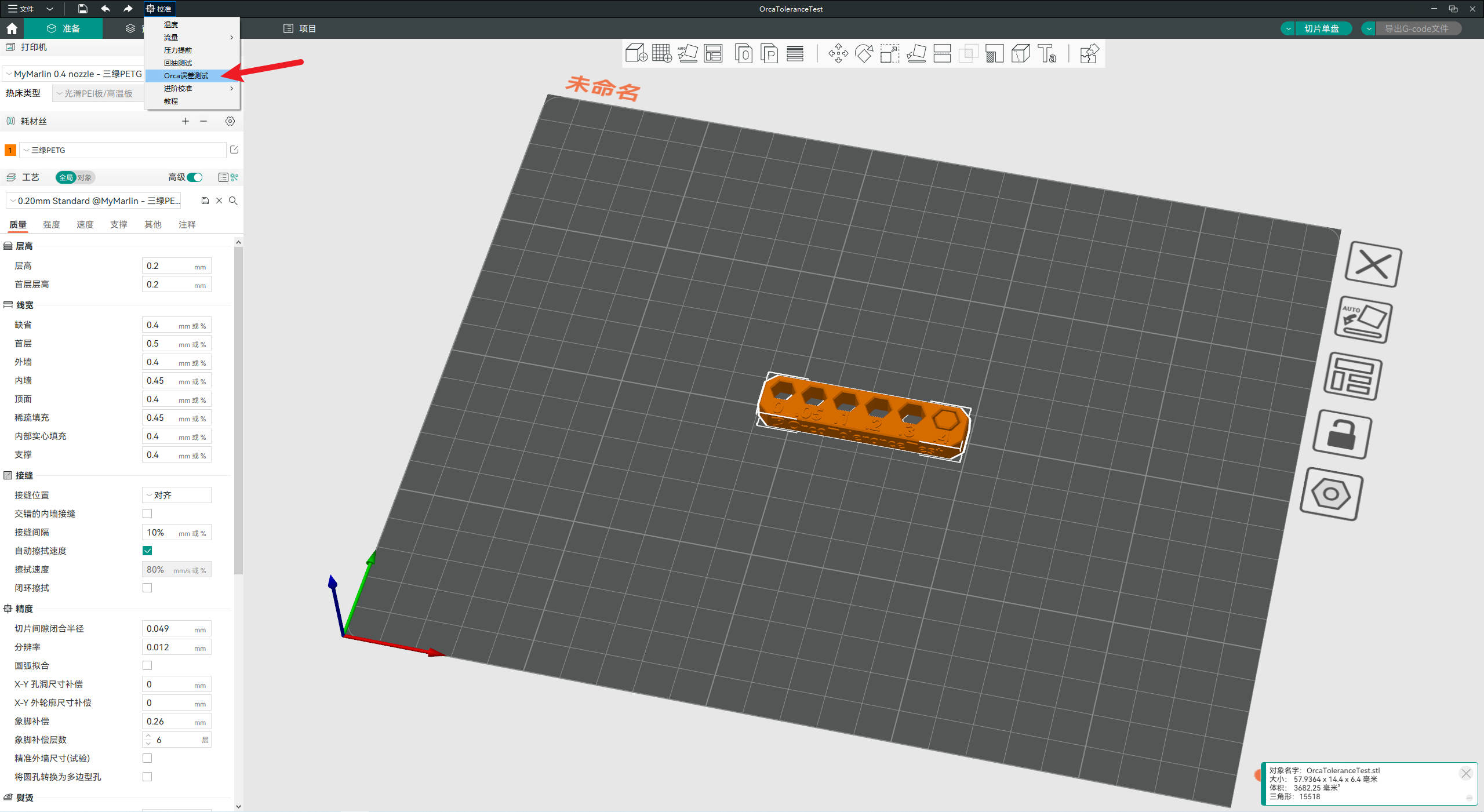1484x812 pixels.
Task: Open the printer preset dropdown
Action: (74, 74)
